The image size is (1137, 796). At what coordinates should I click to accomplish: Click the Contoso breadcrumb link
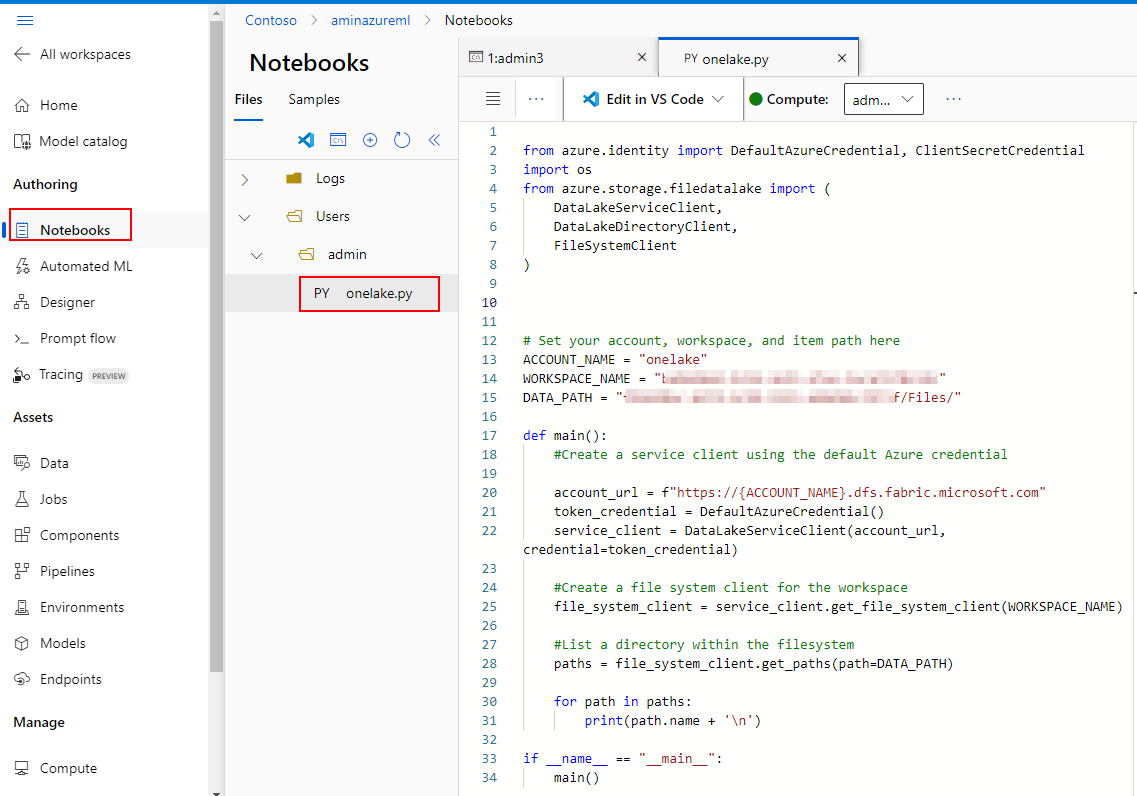coord(271,20)
